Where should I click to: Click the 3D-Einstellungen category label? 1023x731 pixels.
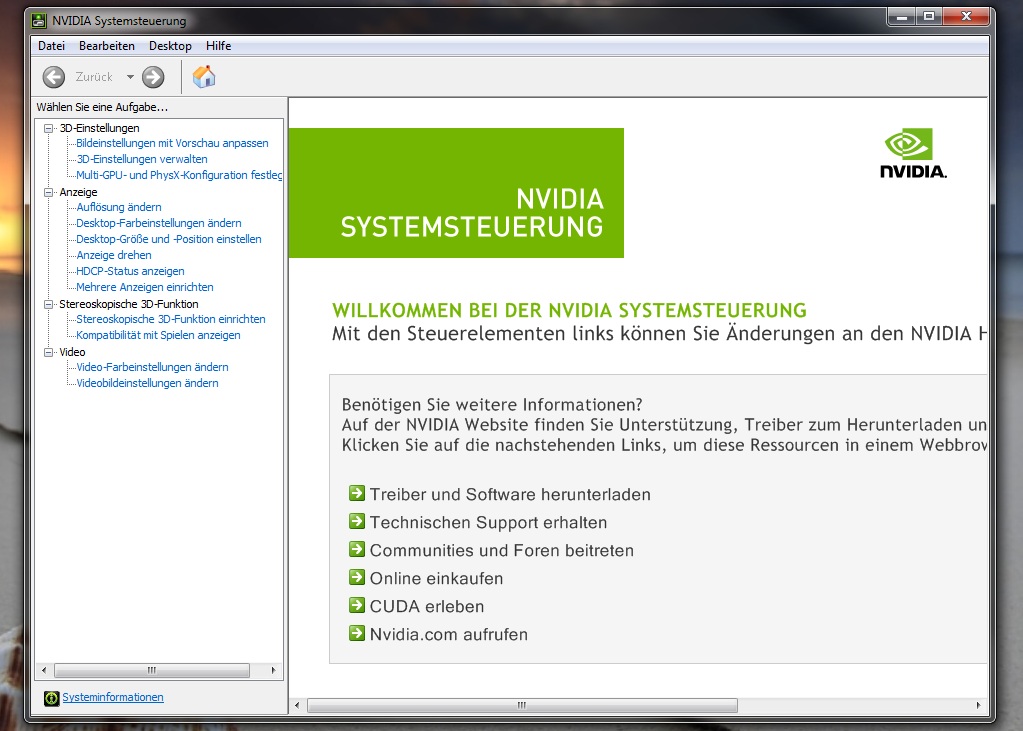click(x=99, y=128)
